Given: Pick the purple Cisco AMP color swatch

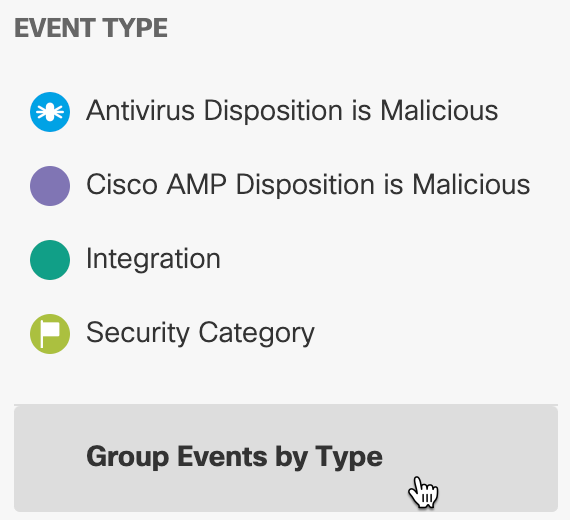Looking at the screenshot, I should 50,186.
